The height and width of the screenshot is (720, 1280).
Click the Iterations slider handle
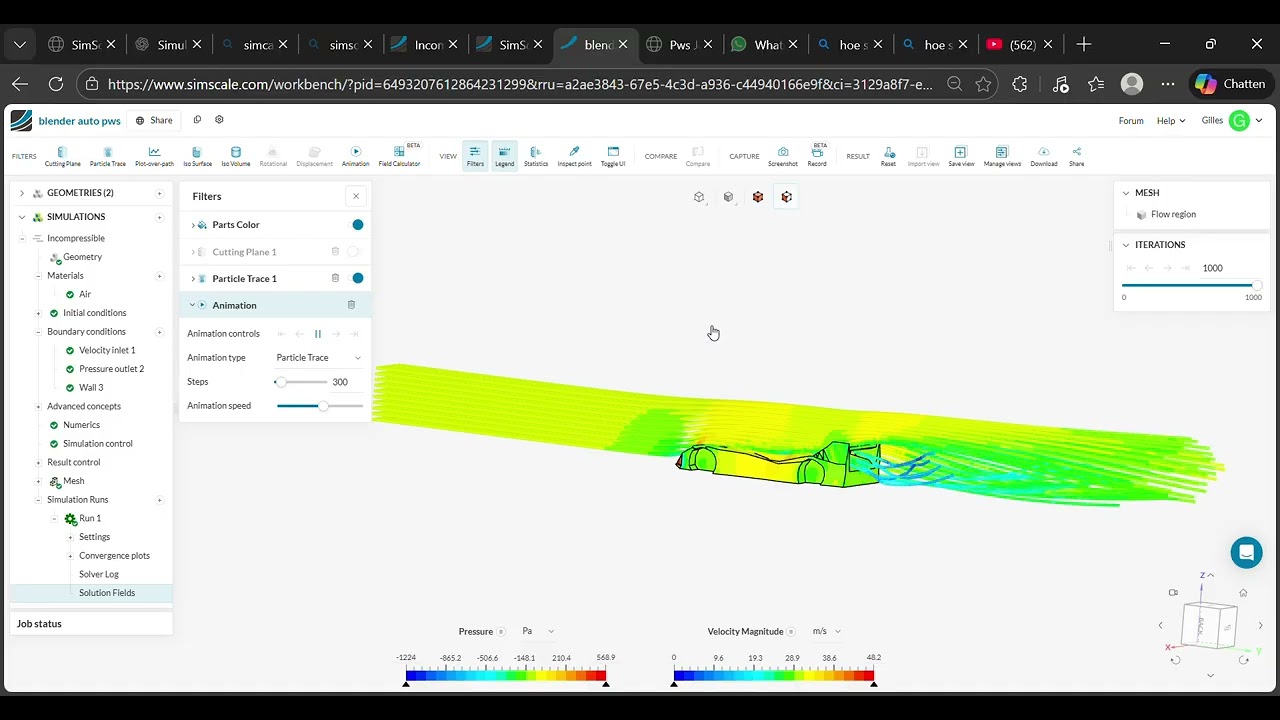[x=1257, y=286]
